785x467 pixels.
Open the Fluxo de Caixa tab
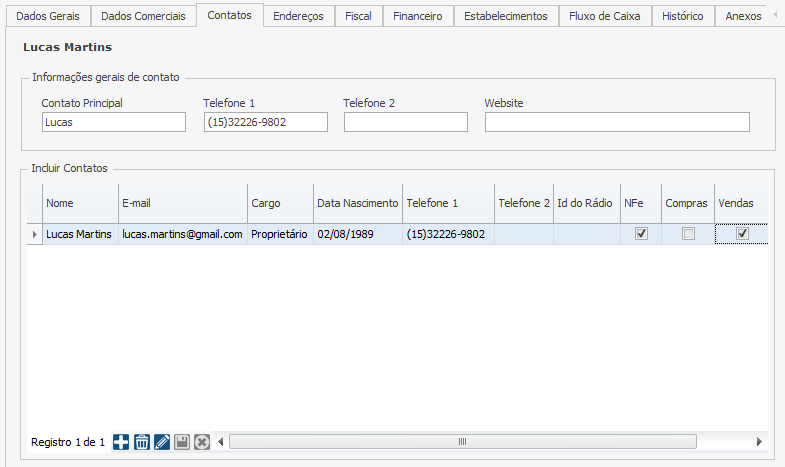[604, 16]
